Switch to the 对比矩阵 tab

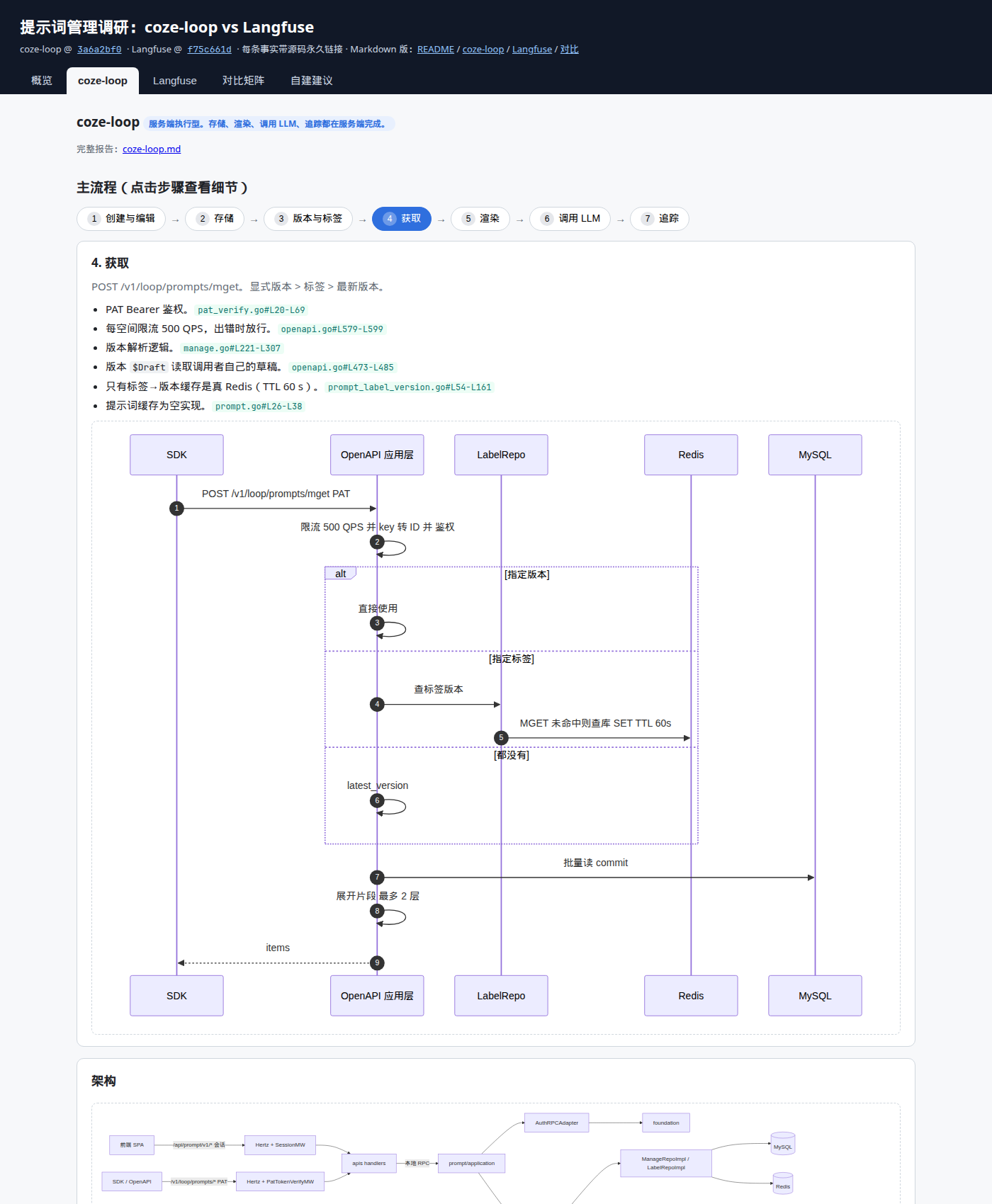pos(243,81)
